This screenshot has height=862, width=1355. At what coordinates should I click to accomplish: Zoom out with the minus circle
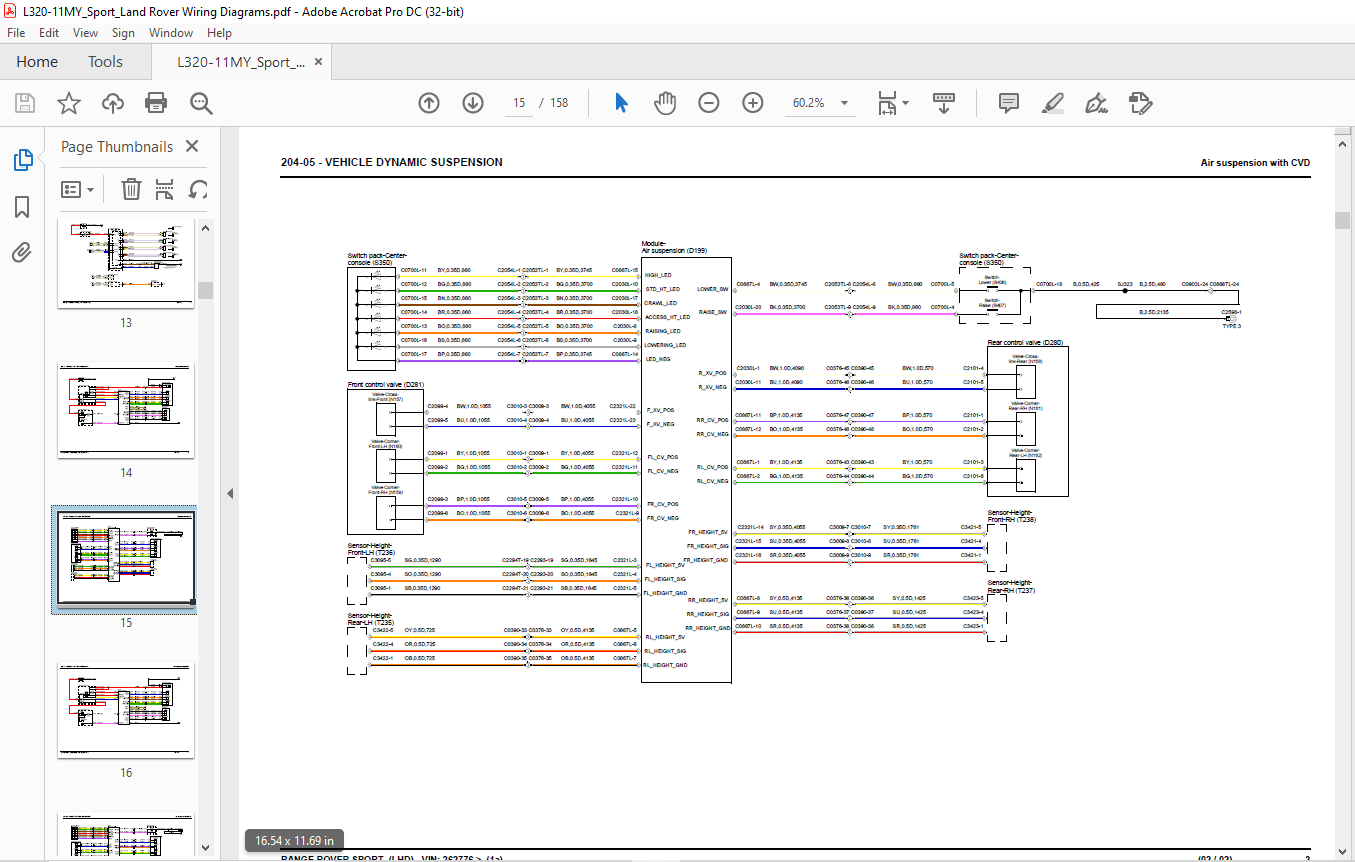tap(709, 103)
